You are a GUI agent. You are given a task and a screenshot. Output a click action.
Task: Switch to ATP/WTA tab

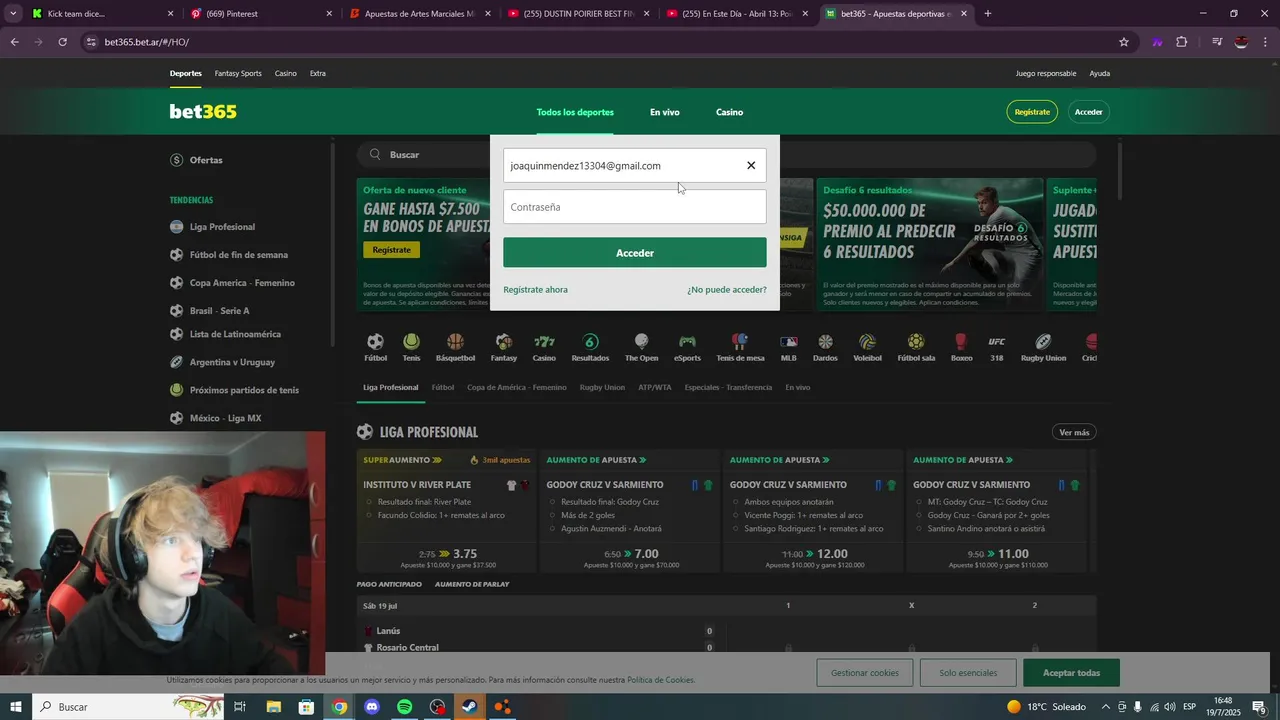(655, 387)
